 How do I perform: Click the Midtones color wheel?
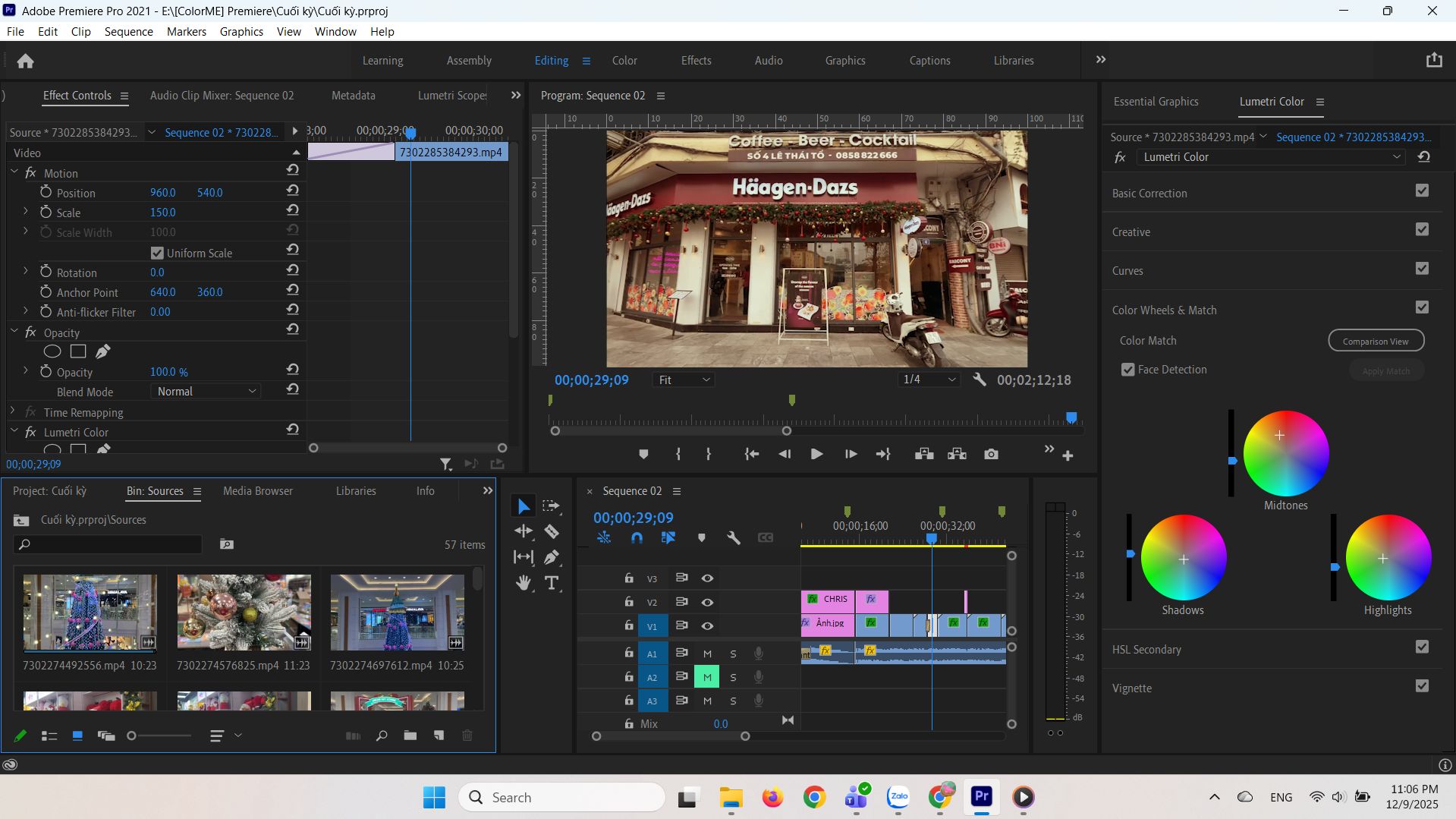[1285, 453]
